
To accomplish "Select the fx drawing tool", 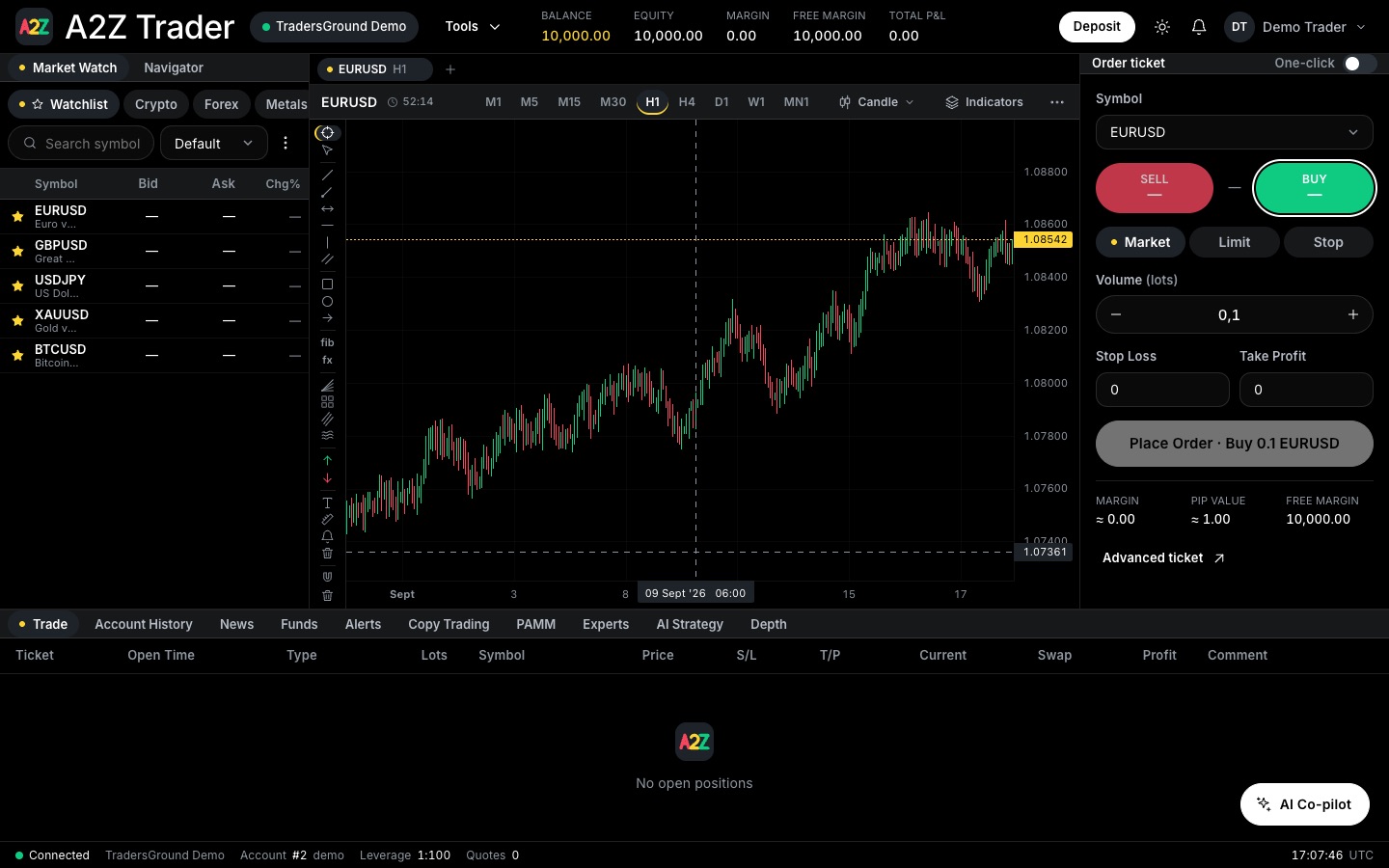I will [x=327, y=360].
